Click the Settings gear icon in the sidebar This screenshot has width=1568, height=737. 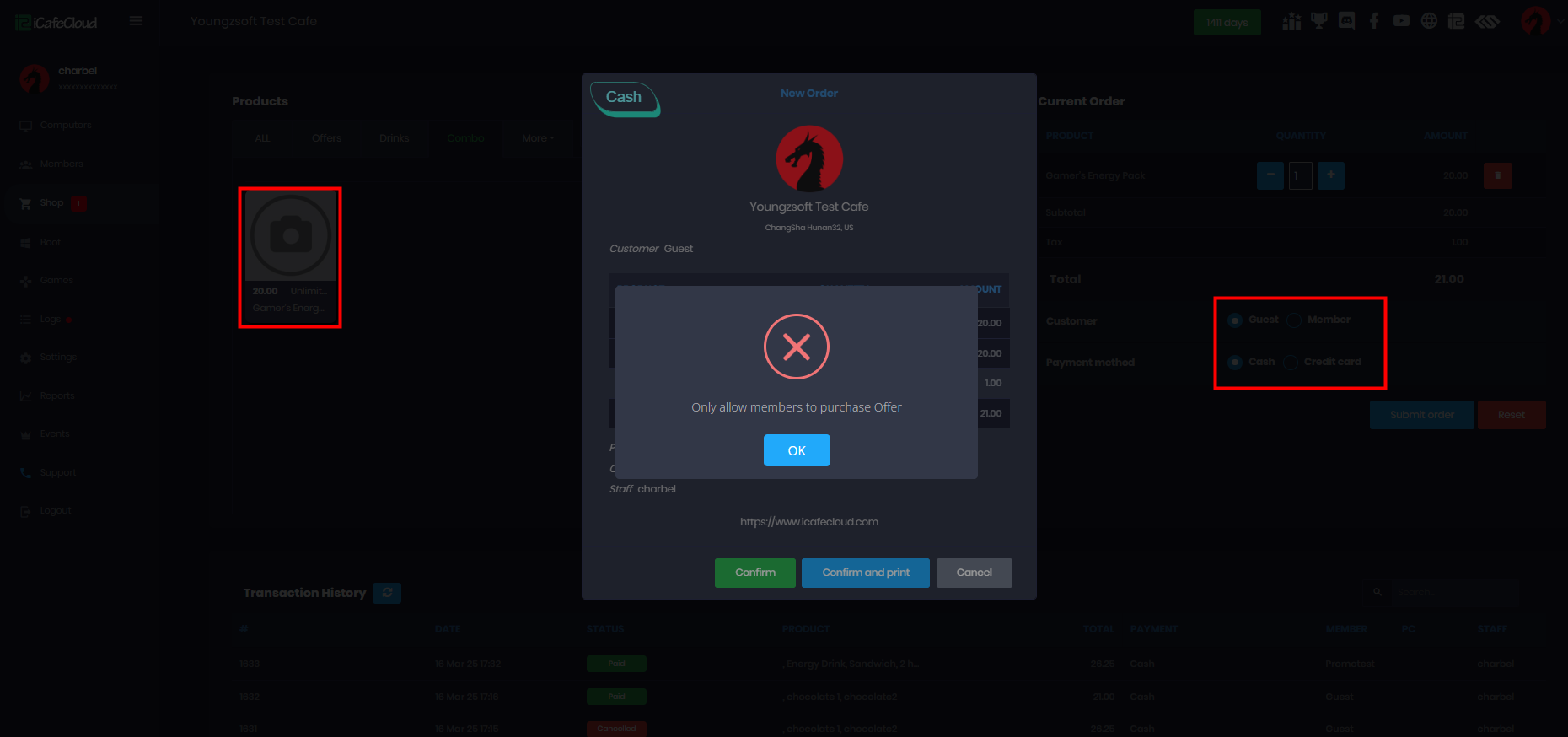pos(25,358)
